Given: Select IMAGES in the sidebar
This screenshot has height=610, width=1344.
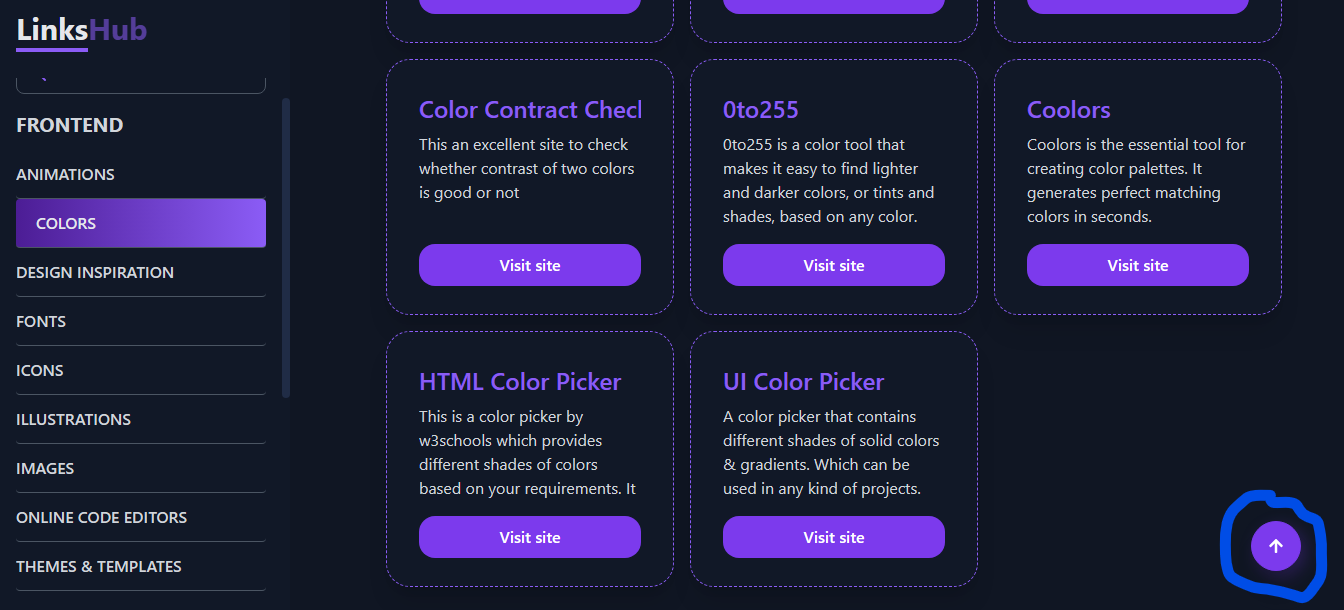Looking at the screenshot, I should [44, 468].
